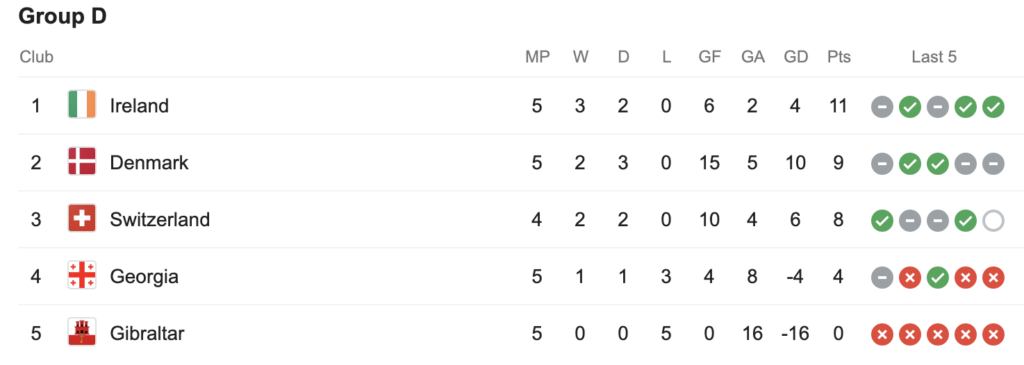This screenshot has height=365, width=1024.
Task: Open Switzerland's first green win icon
Action: pos(882,221)
